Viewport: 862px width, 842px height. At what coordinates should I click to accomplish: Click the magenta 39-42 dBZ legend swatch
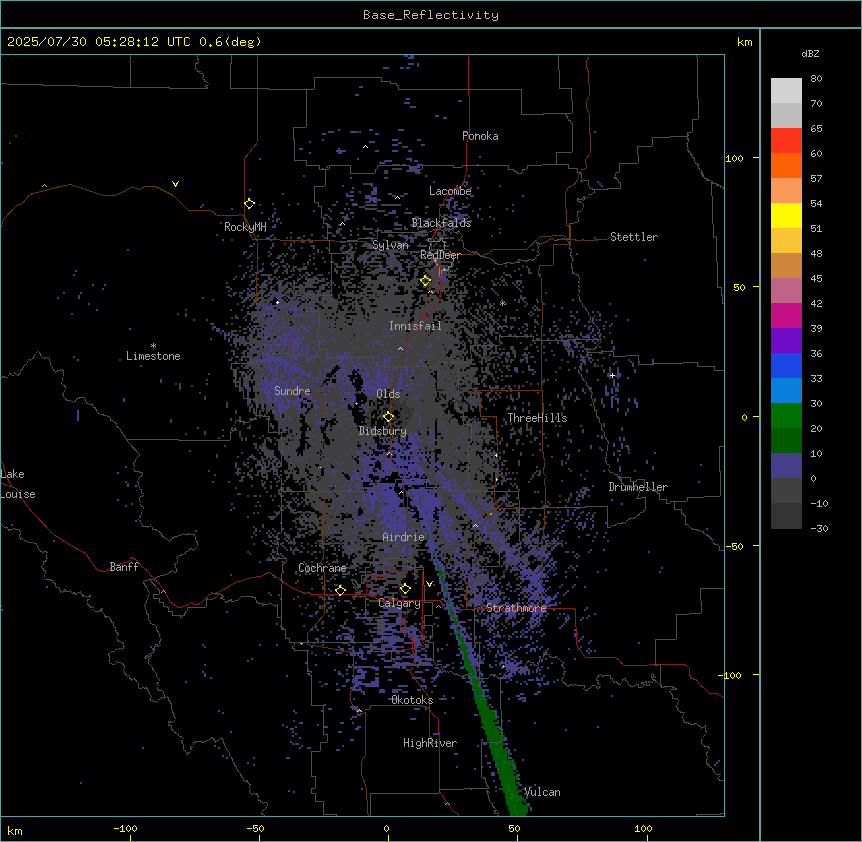(x=786, y=315)
